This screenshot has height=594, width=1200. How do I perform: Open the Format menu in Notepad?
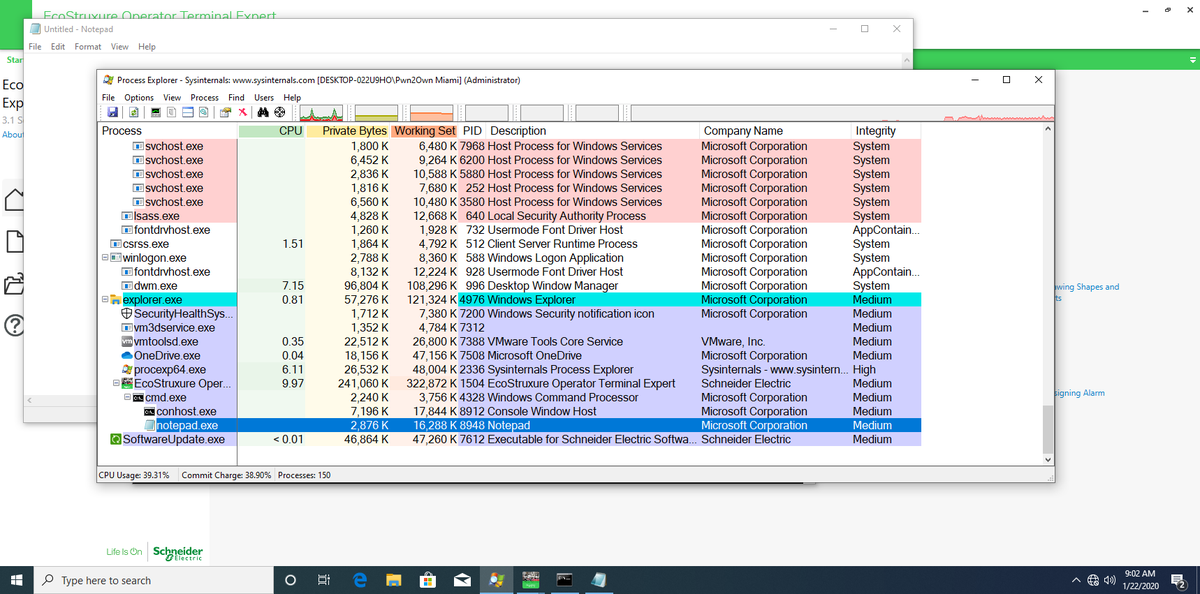(88, 46)
